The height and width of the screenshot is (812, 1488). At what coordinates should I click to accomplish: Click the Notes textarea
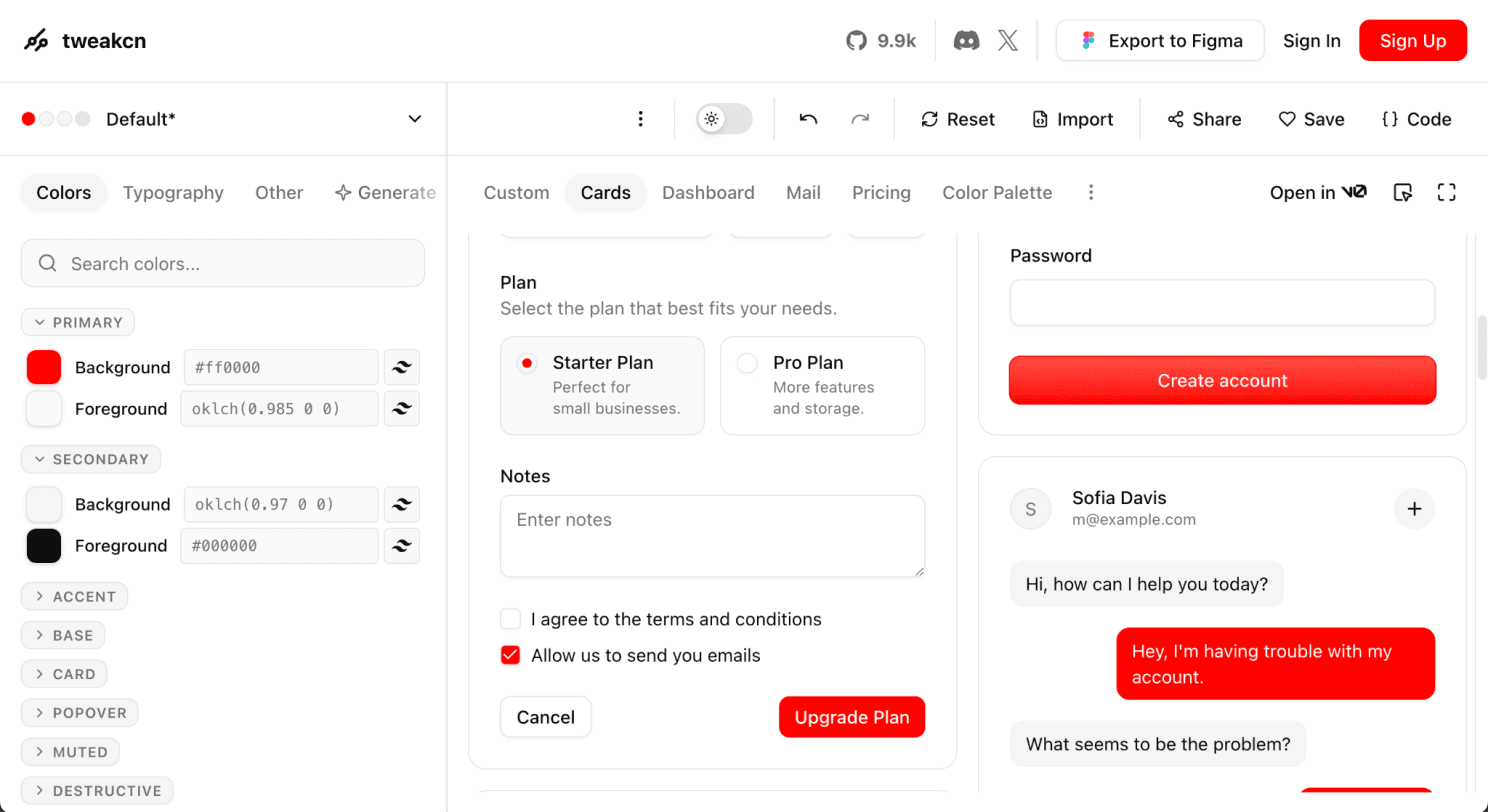coord(713,536)
